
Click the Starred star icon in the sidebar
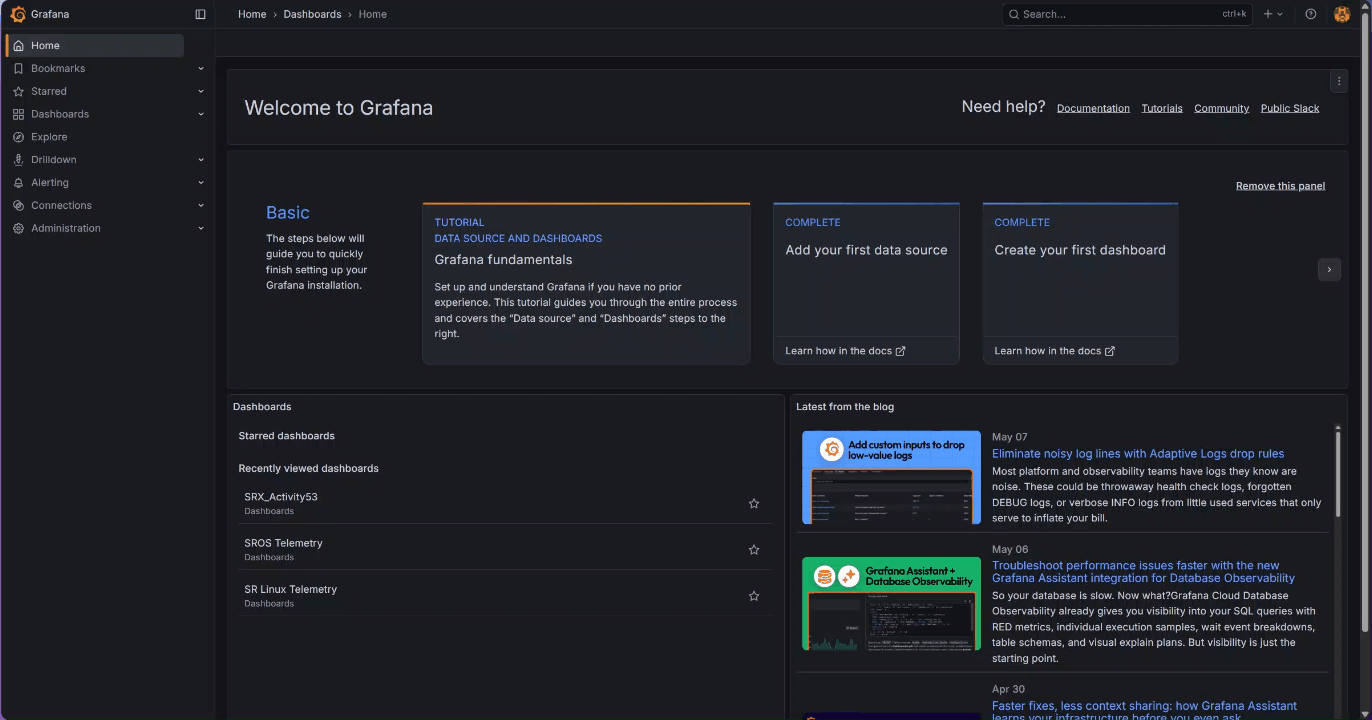tap(19, 91)
